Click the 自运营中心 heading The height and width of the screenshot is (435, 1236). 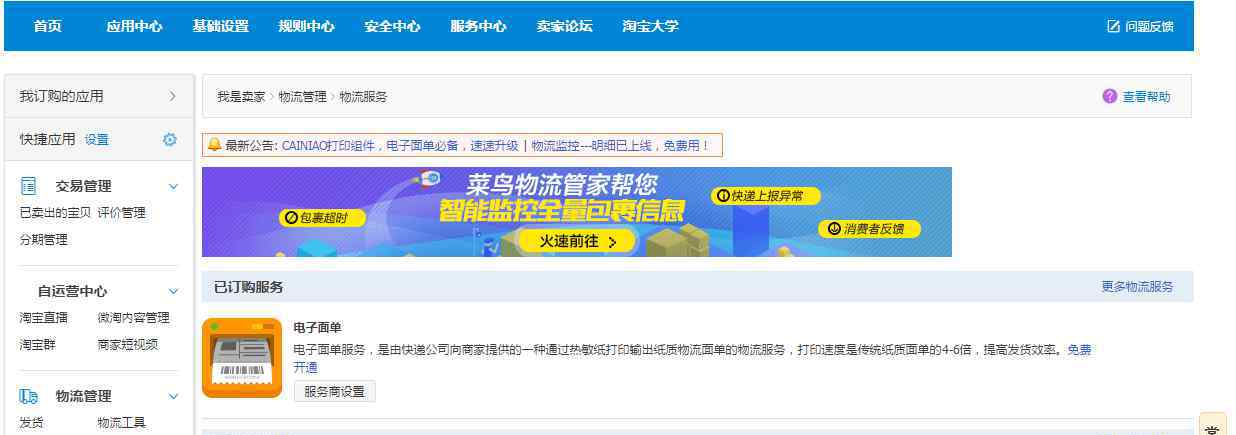click(73, 291)
